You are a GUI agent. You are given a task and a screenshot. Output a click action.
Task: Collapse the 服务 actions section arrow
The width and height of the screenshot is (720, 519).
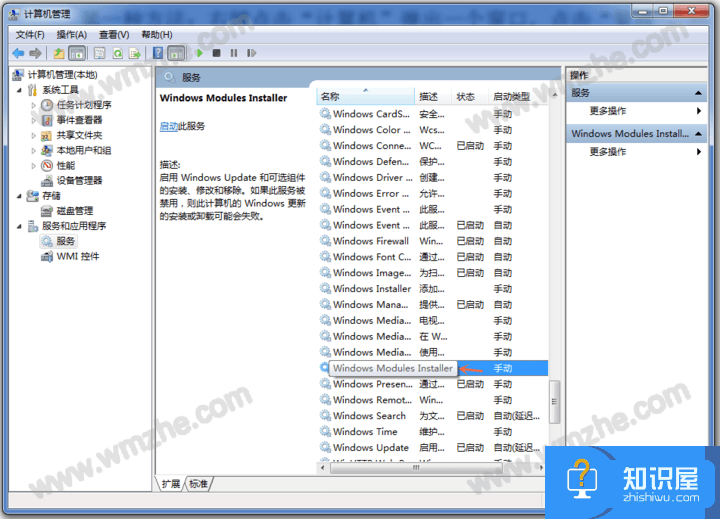(698, 93)
